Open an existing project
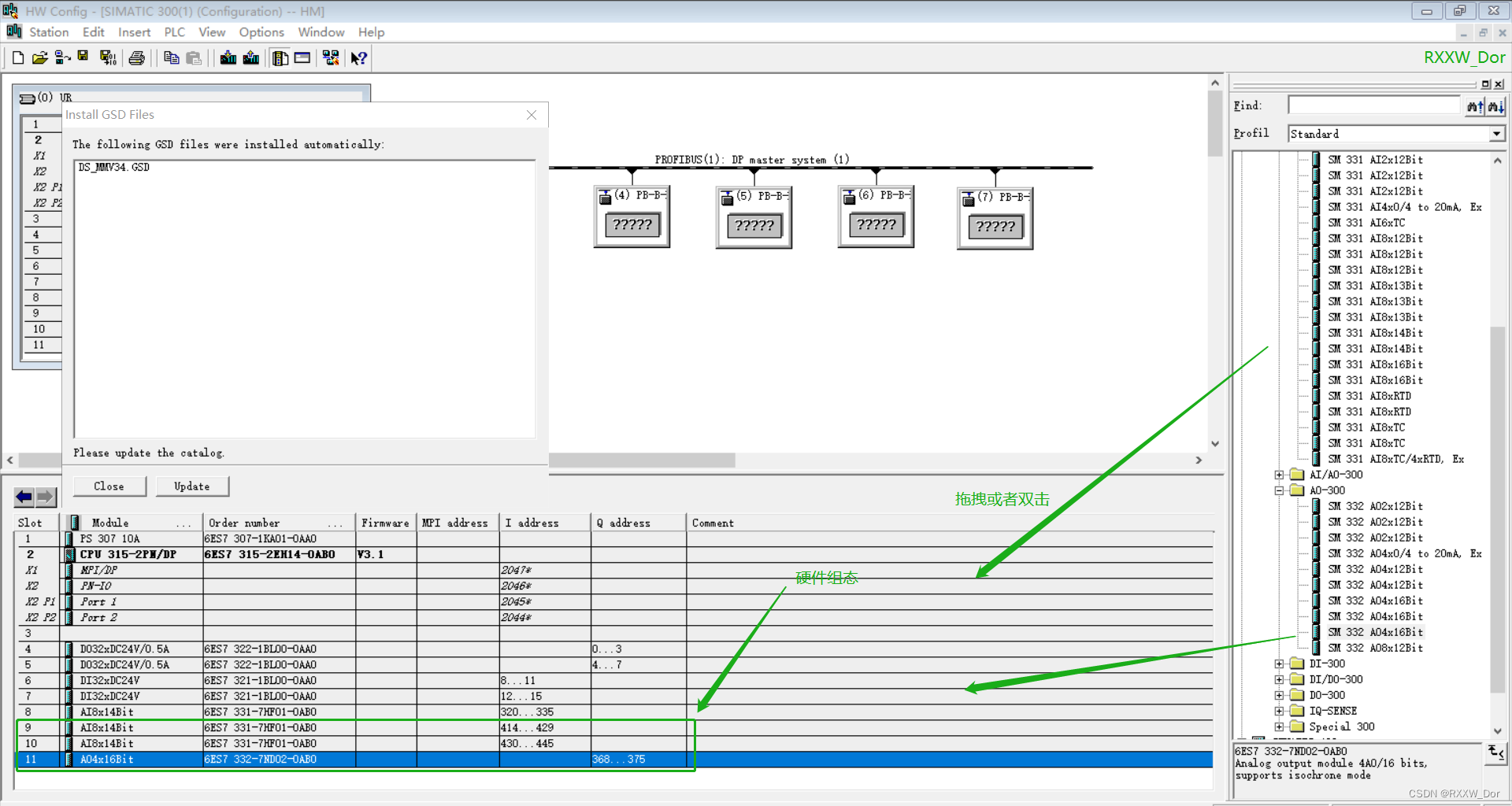 39,57
